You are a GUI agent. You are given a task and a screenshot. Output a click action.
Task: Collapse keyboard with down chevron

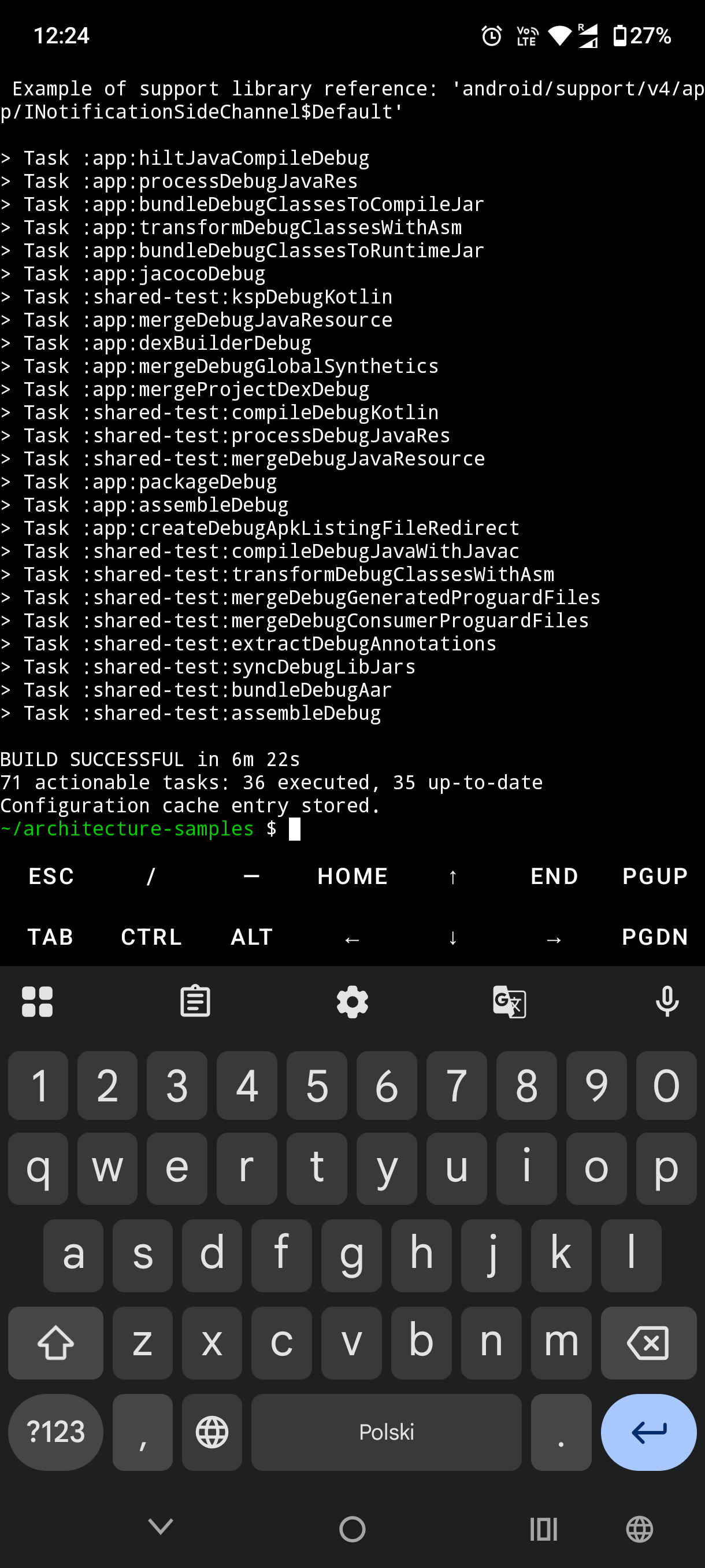[161, 1526]
